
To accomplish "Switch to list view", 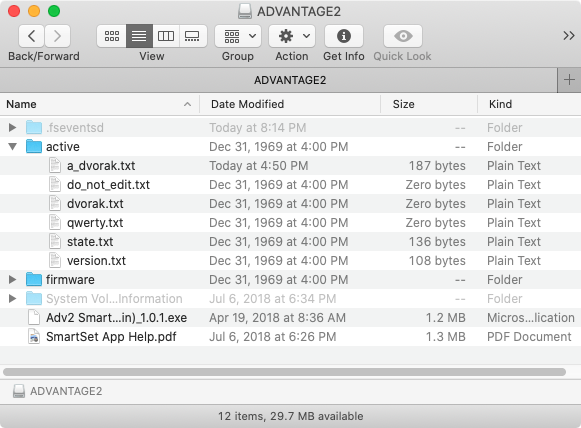I will (139, 36).
